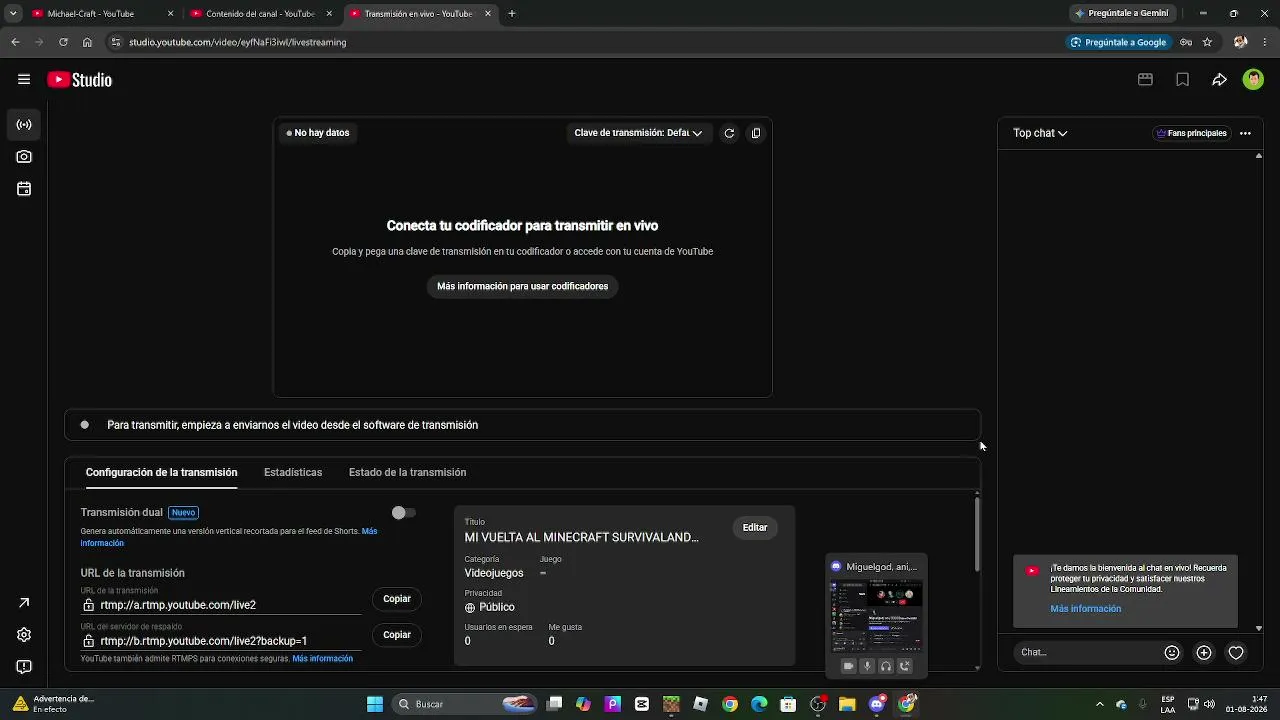This screenshot has height=720, width=1280.
Task: Open the Estado de la transmisión tab
Action: tap(408, 472)
